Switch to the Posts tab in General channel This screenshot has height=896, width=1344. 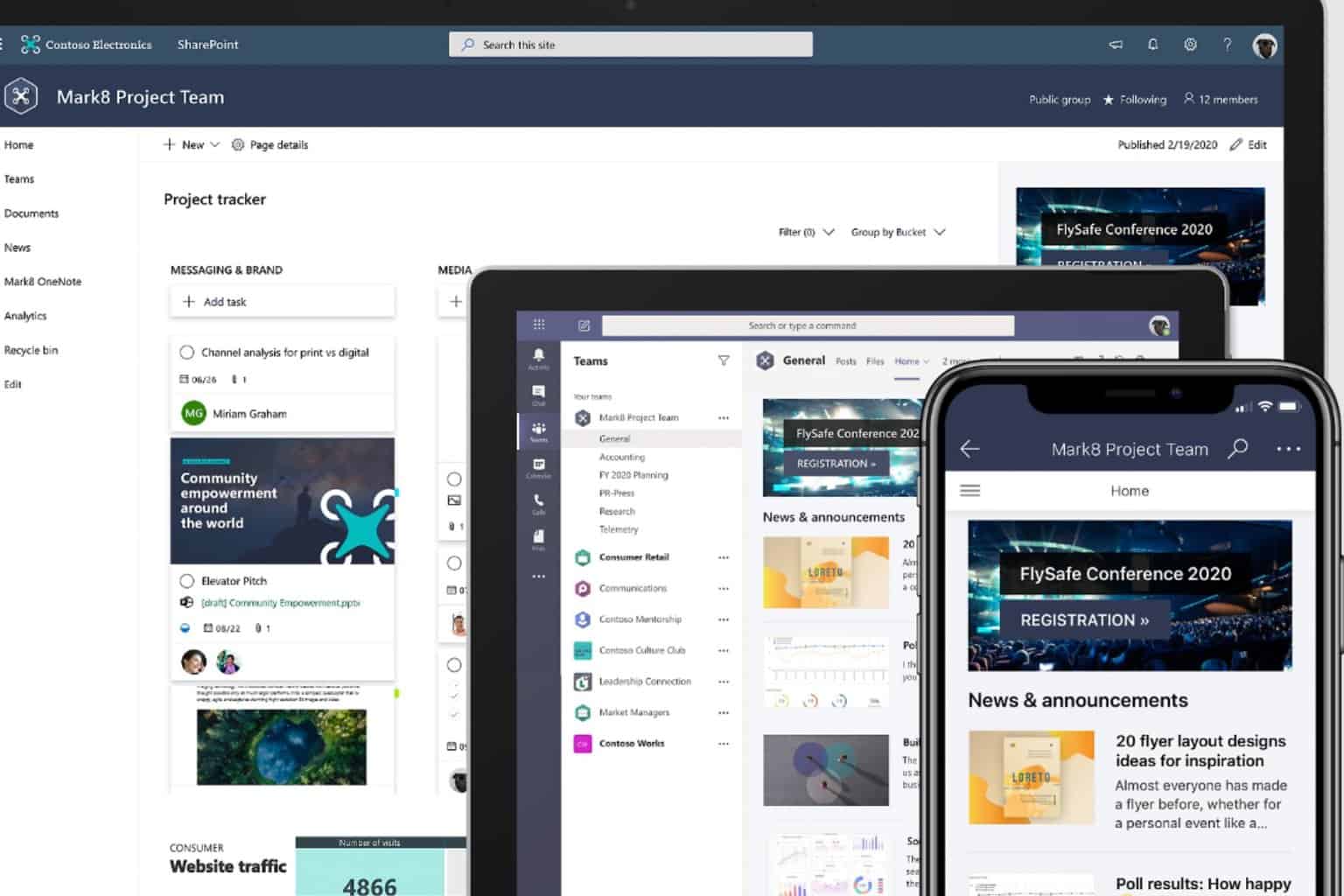846,361
